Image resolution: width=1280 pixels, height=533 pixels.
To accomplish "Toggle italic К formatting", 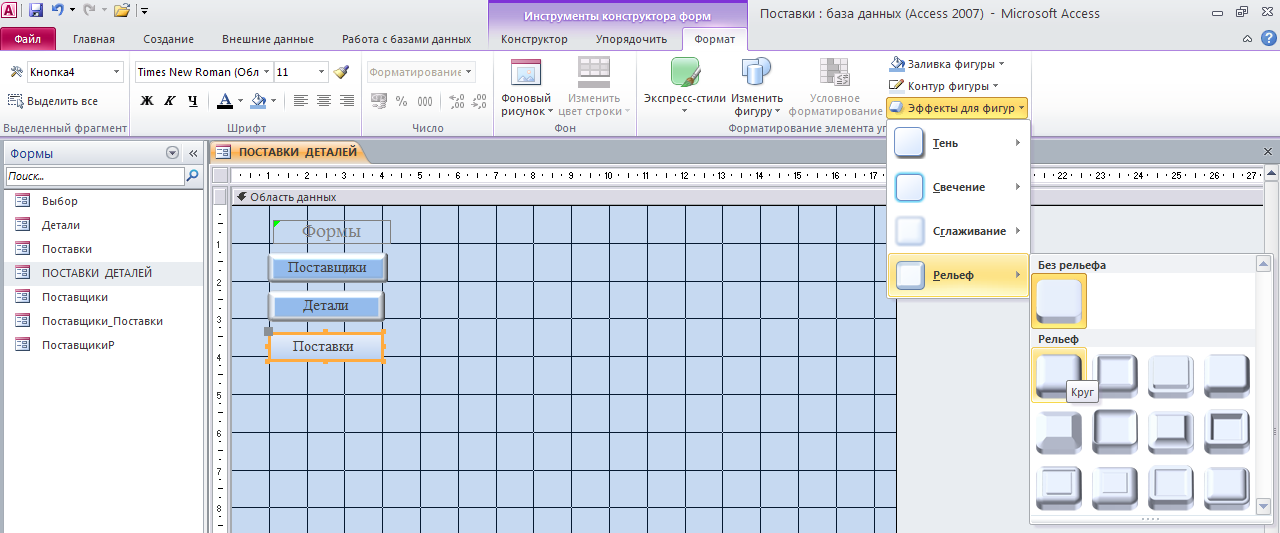I will (169, 101).
